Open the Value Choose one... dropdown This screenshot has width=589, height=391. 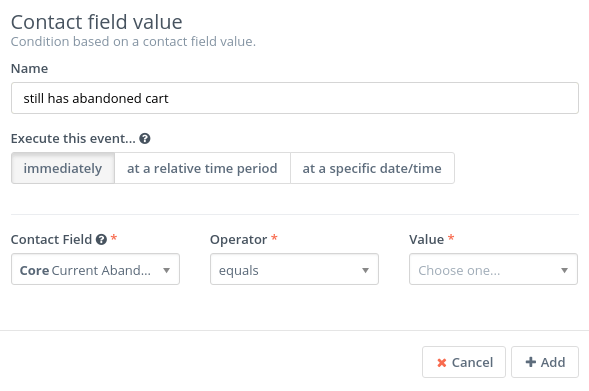tap(493, 269)
